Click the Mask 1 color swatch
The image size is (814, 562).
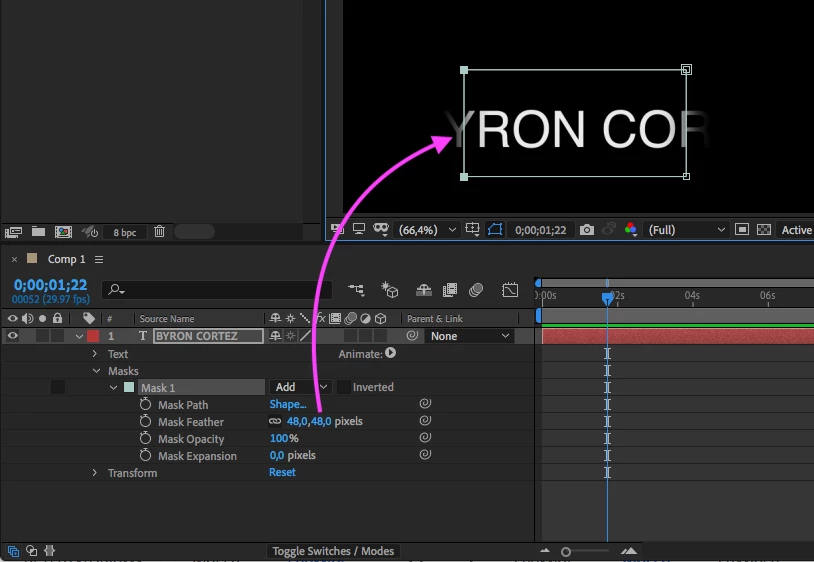[129, 387]
